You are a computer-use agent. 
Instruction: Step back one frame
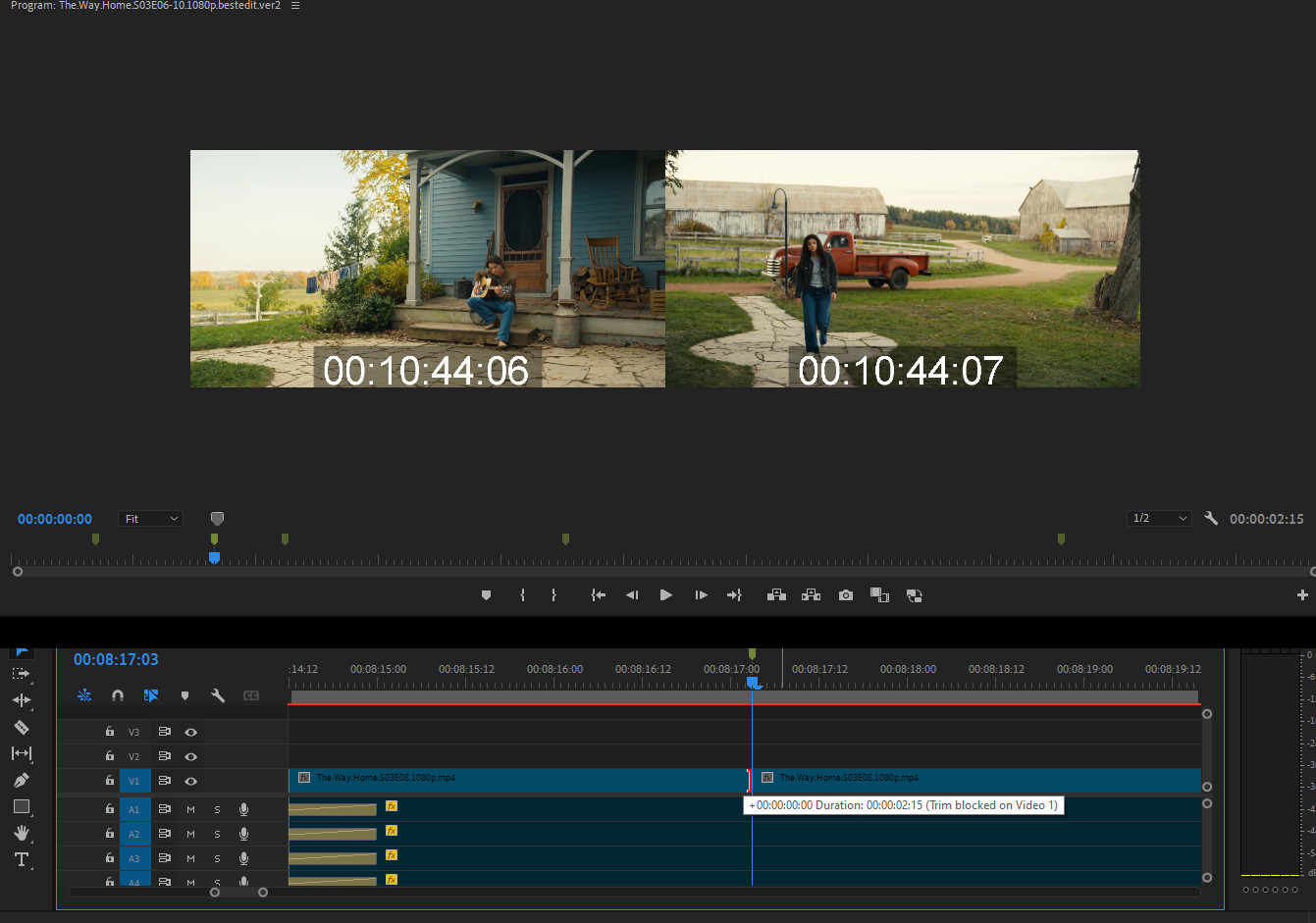pyautogui.click(x=632, y=595)
